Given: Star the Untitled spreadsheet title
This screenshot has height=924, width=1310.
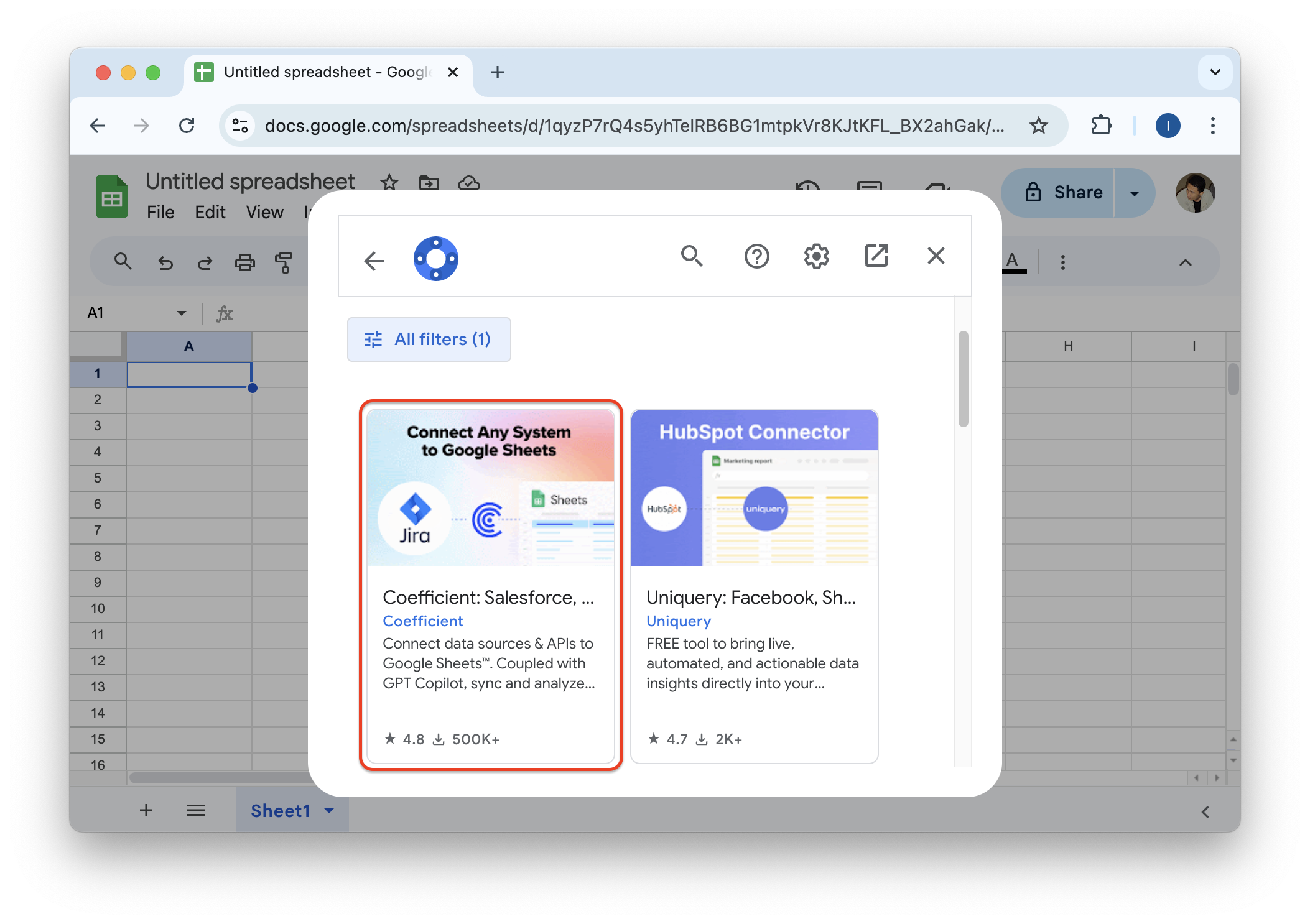Looking at the screenshot, I should coord(389,183).
